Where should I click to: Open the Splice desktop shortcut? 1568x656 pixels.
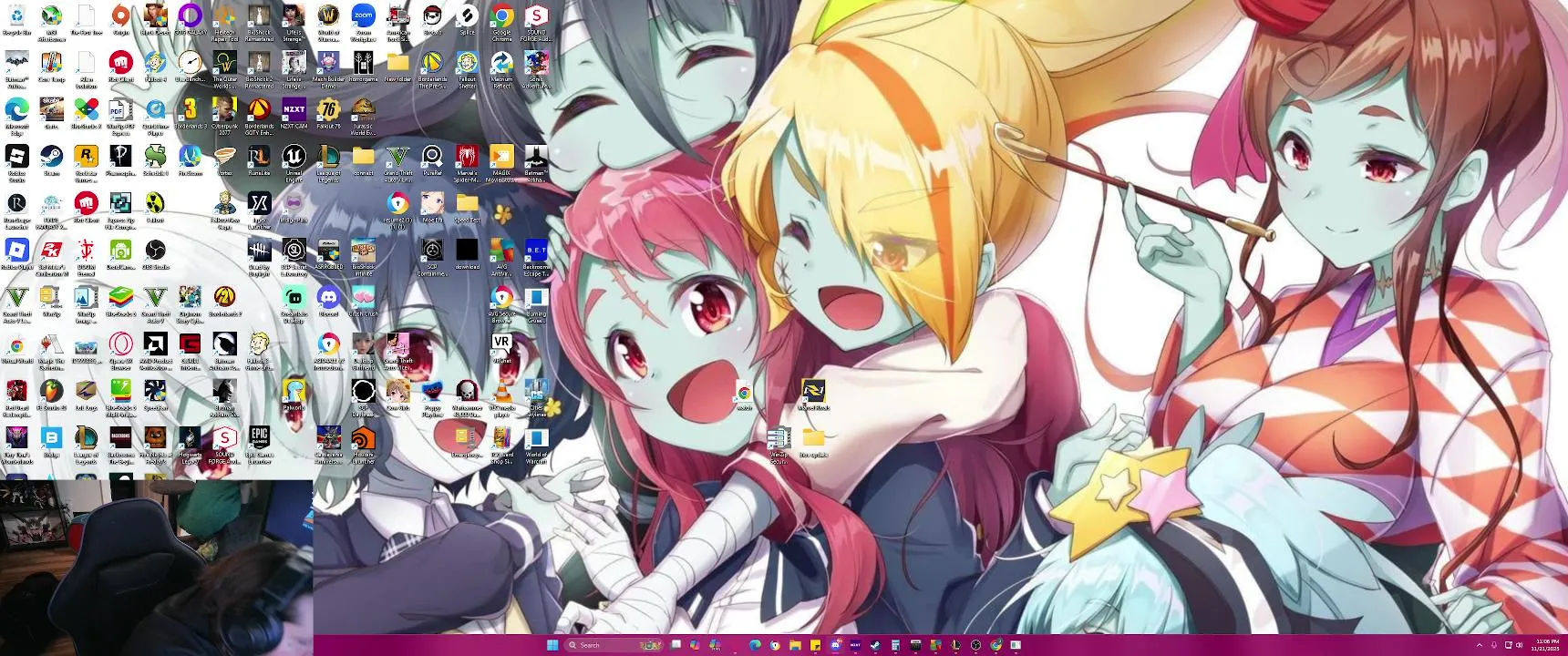click(467, 20)
